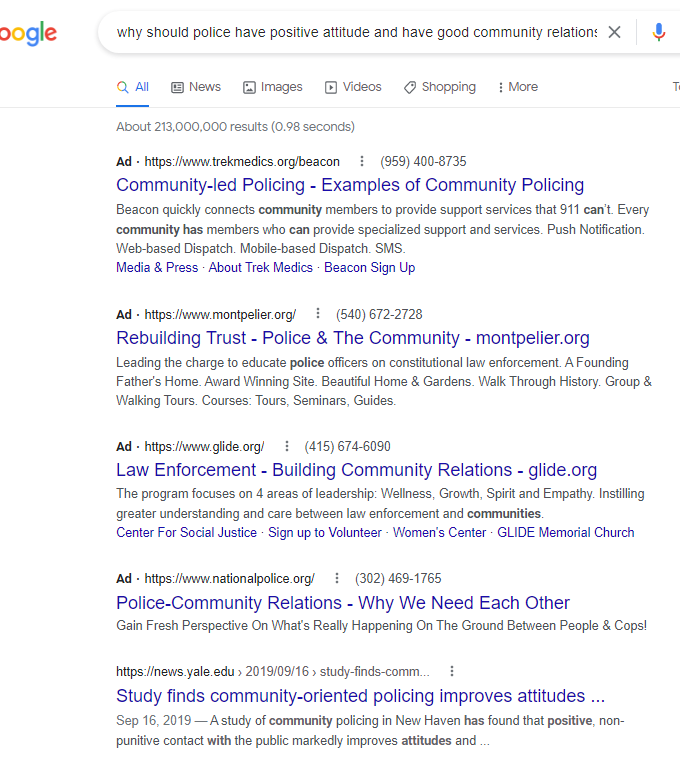Open options menu for montpelier.org ad
Screen dimensions: 680x765
click(318, 313)
